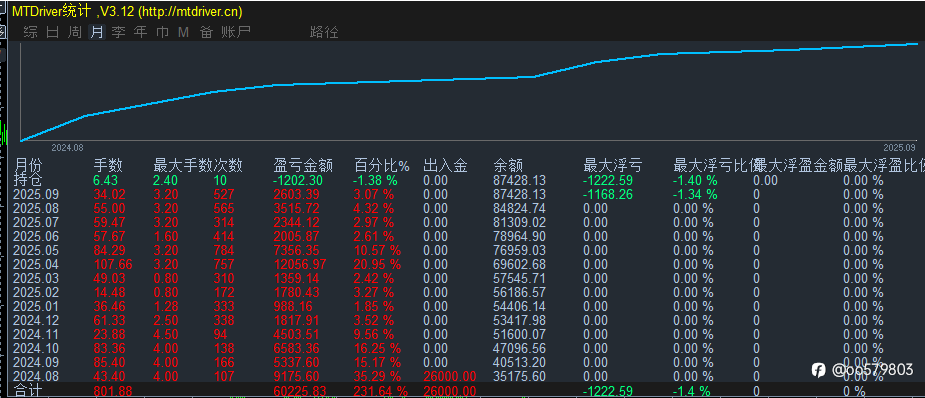This screenshot has height=398, width=925.
Task: Switch to the 季 quarterly tab
Action: point(119,32)
